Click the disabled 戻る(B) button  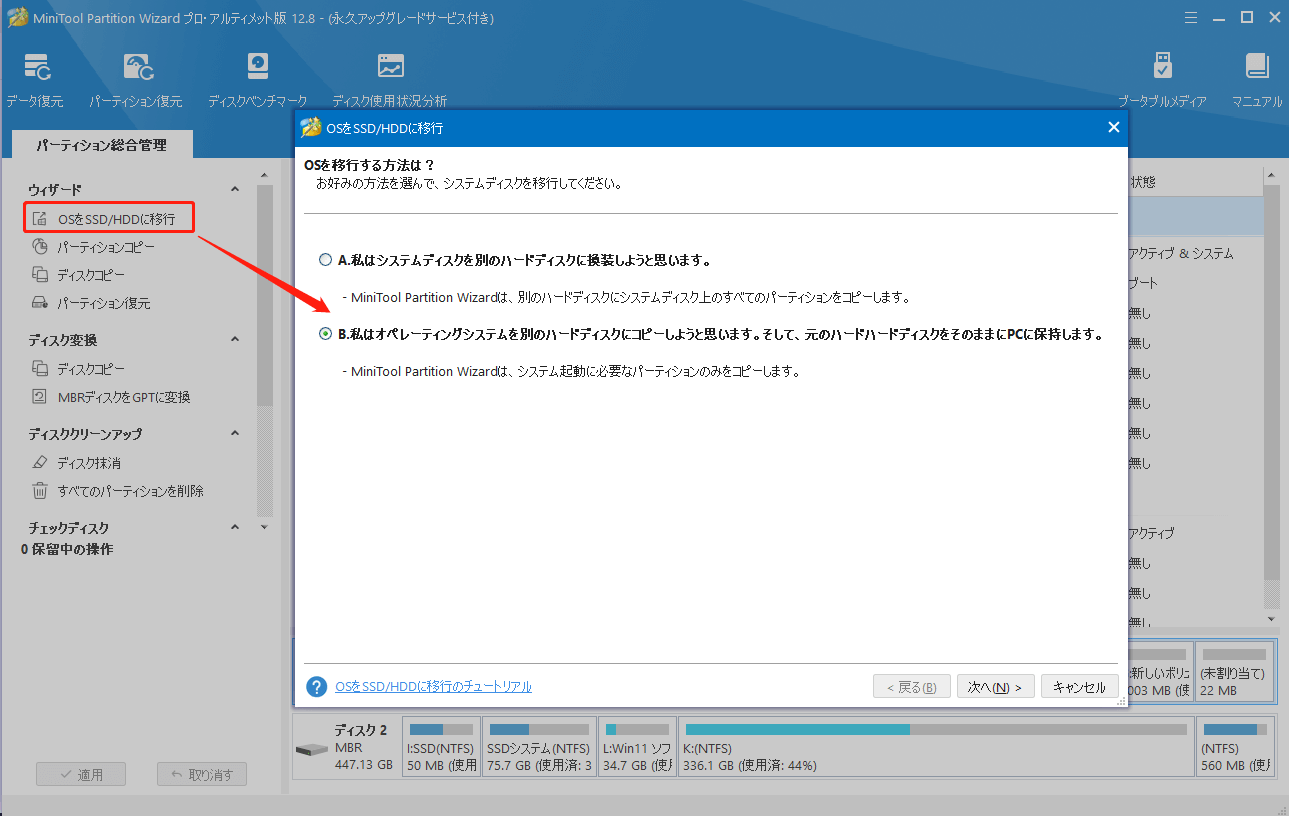(911, 687)
